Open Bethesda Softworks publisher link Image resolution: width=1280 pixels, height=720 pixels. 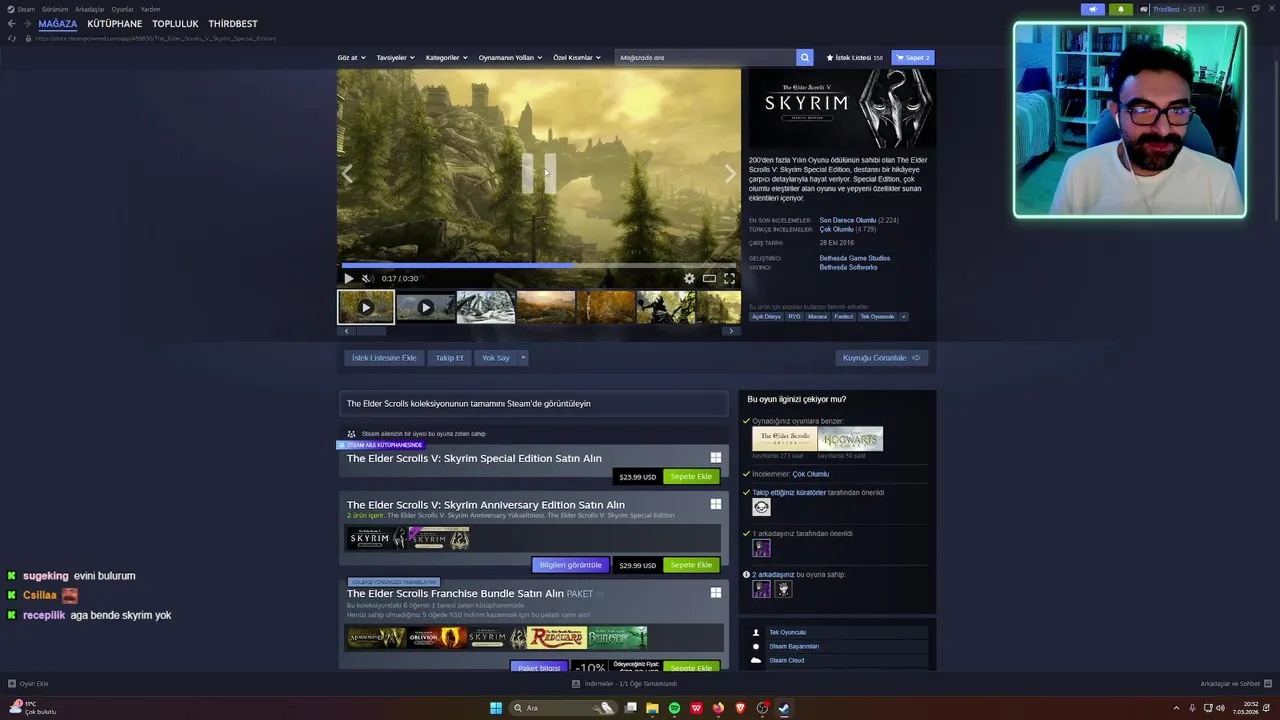(x=849, y=267)
